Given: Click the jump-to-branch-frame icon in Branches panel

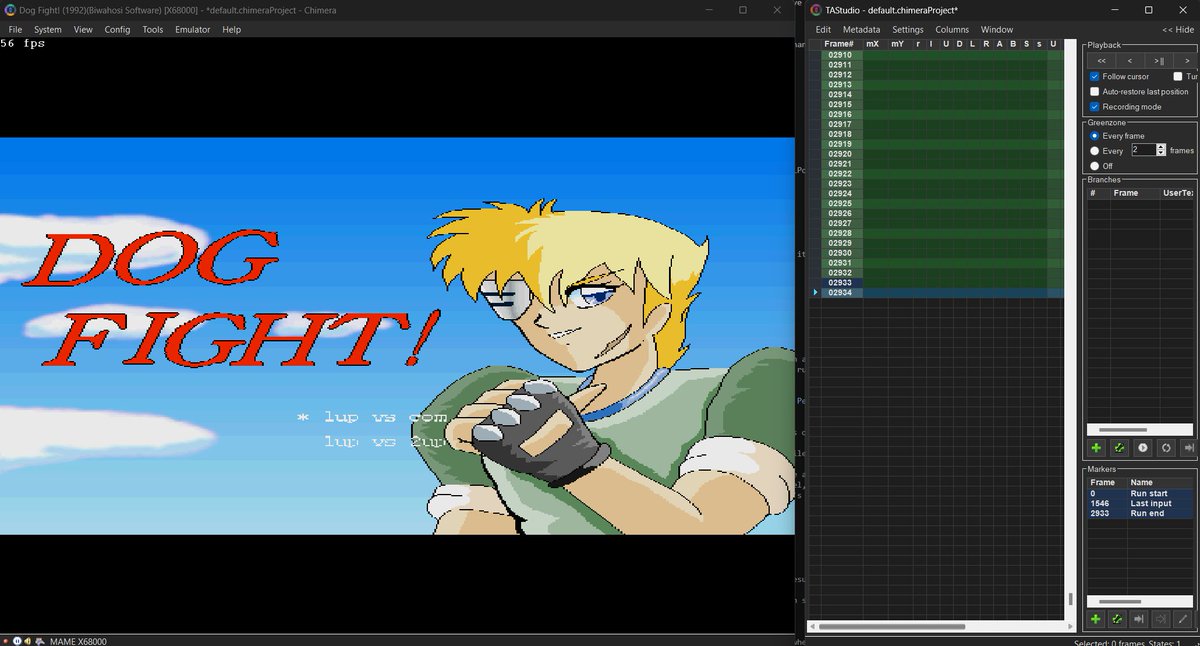Looking at the screenshot, I should tap(1188, 449).
